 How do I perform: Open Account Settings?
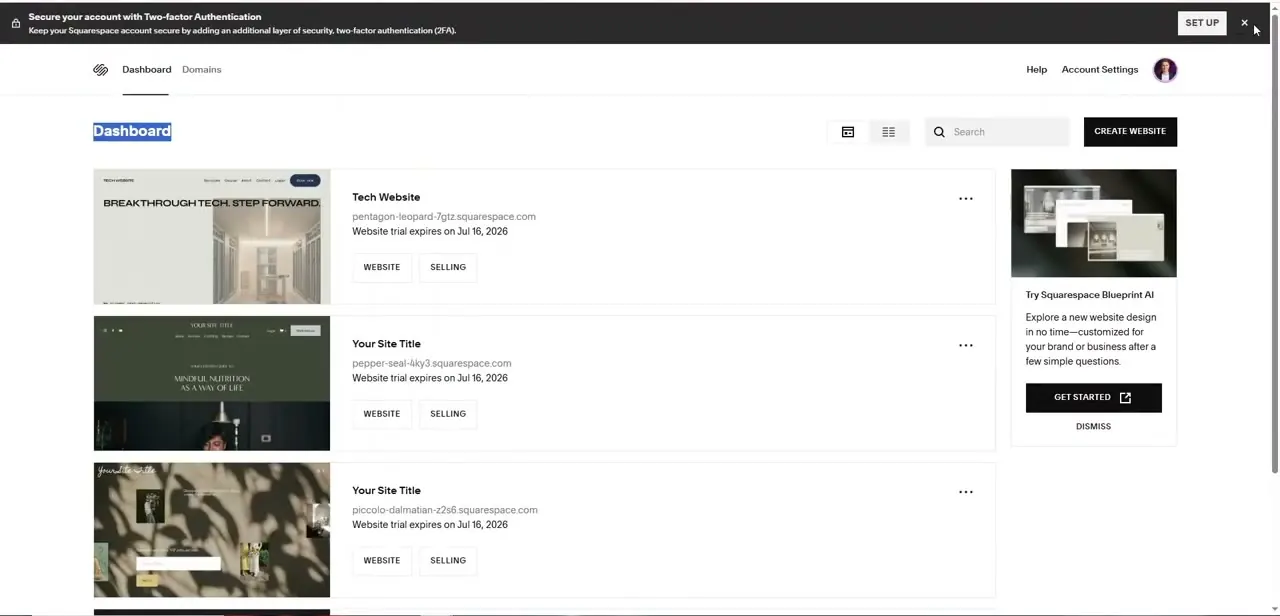(x=1100, y=70)
